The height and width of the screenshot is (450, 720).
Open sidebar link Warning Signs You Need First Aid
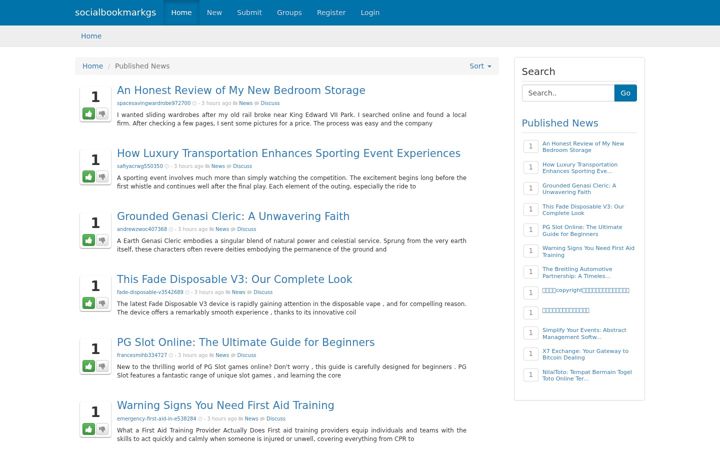point(588,252)
